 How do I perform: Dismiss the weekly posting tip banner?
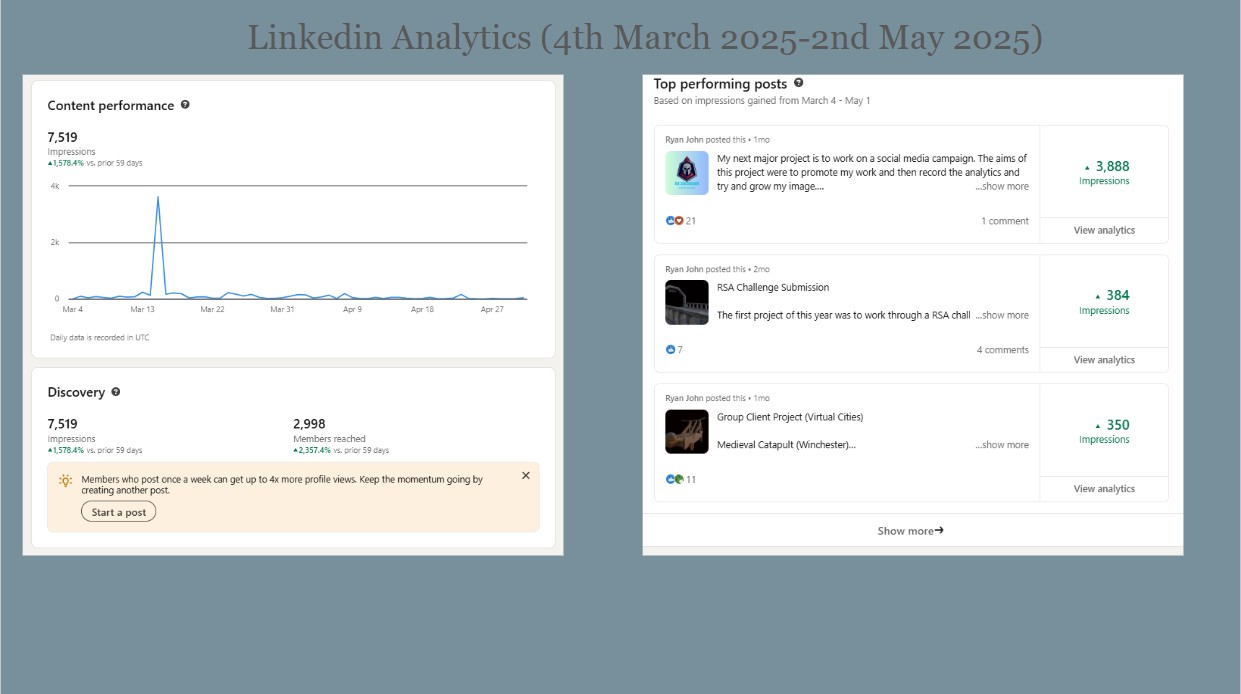526,476
